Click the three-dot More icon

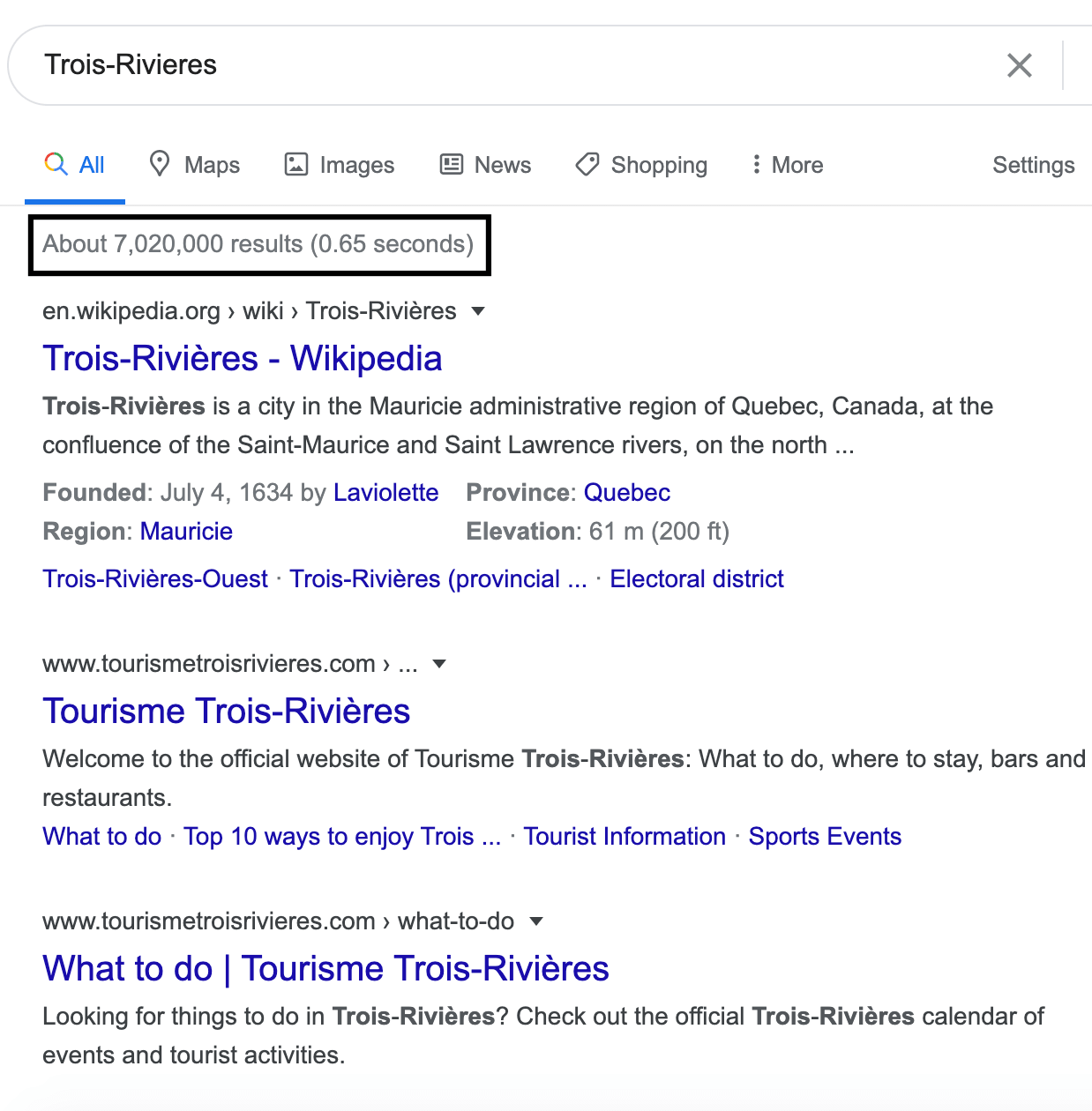[756, 164]
